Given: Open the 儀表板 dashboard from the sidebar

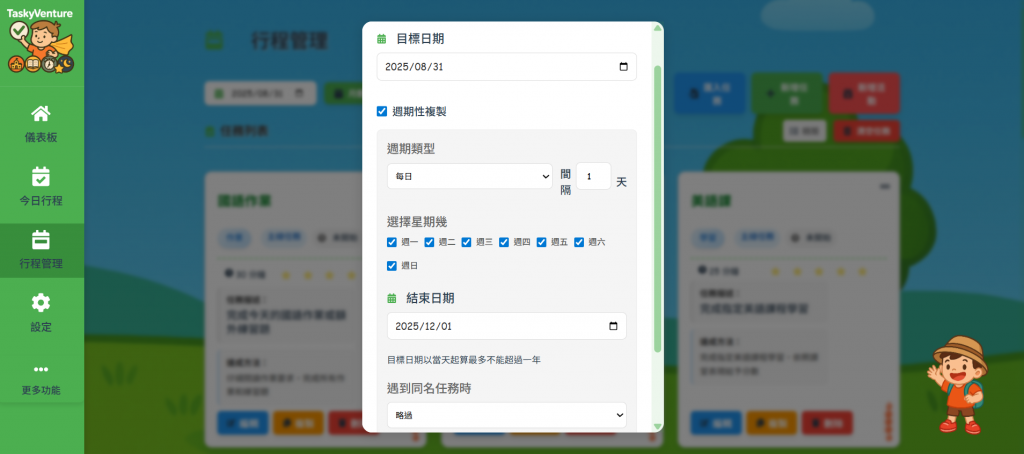Looking at the screenshot, I should pos(41,123).
